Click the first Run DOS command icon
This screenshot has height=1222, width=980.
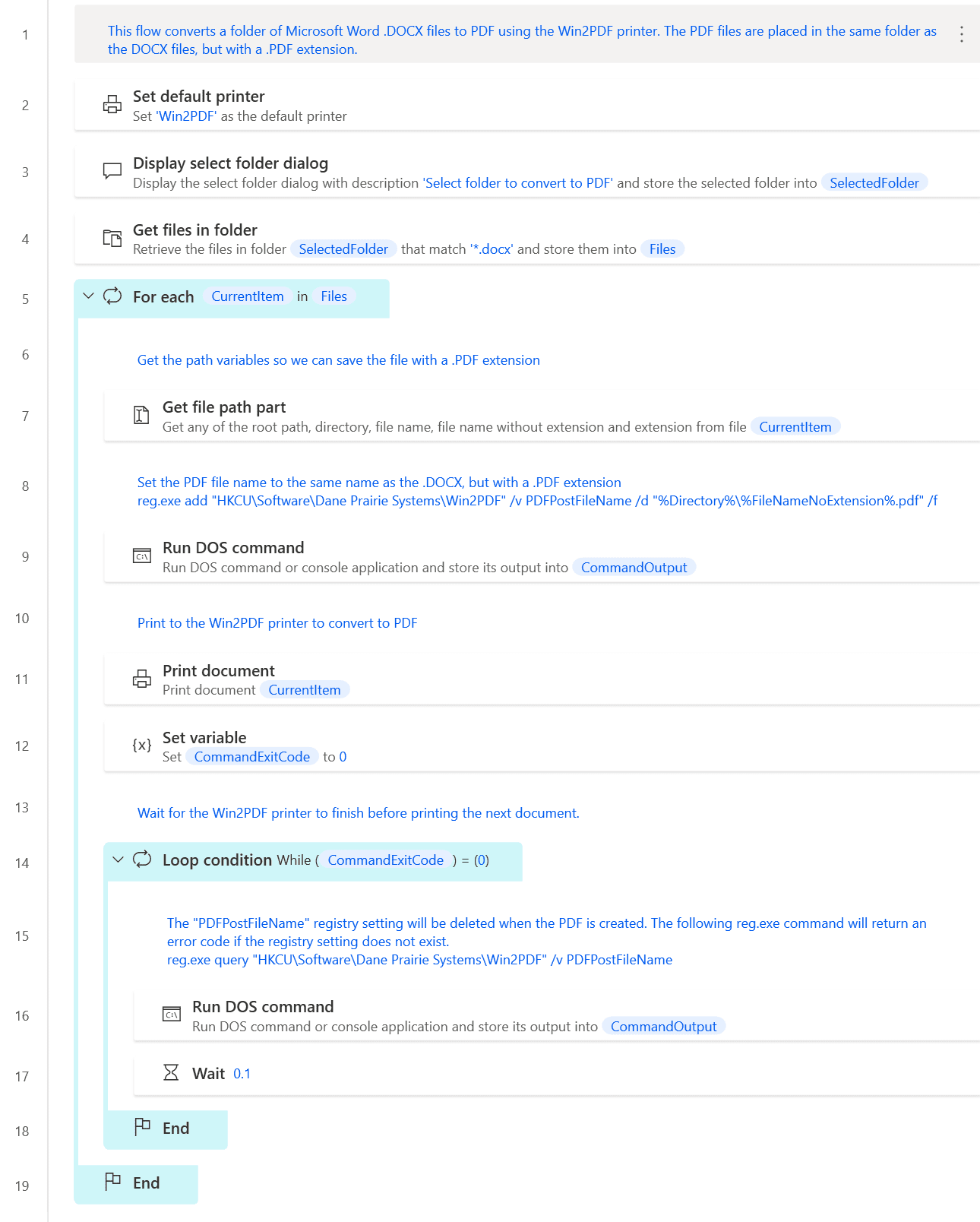pos(142,556)
